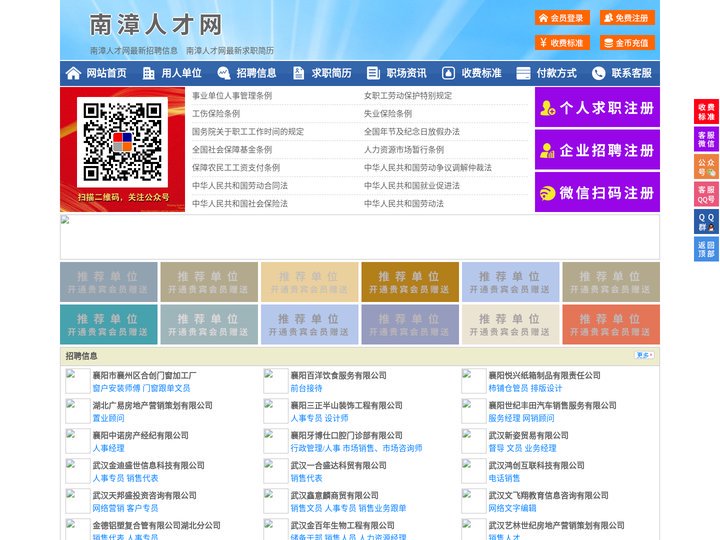Click the 金币充值 button
The height and width of the screenshot is (540, 720).
pyautogui.click(x=627, y=43)
